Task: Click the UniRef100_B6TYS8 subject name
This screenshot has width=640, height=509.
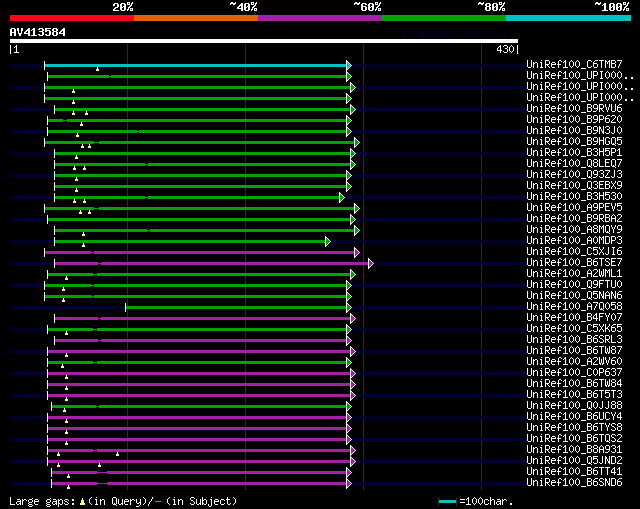Action: click(574, 428)
